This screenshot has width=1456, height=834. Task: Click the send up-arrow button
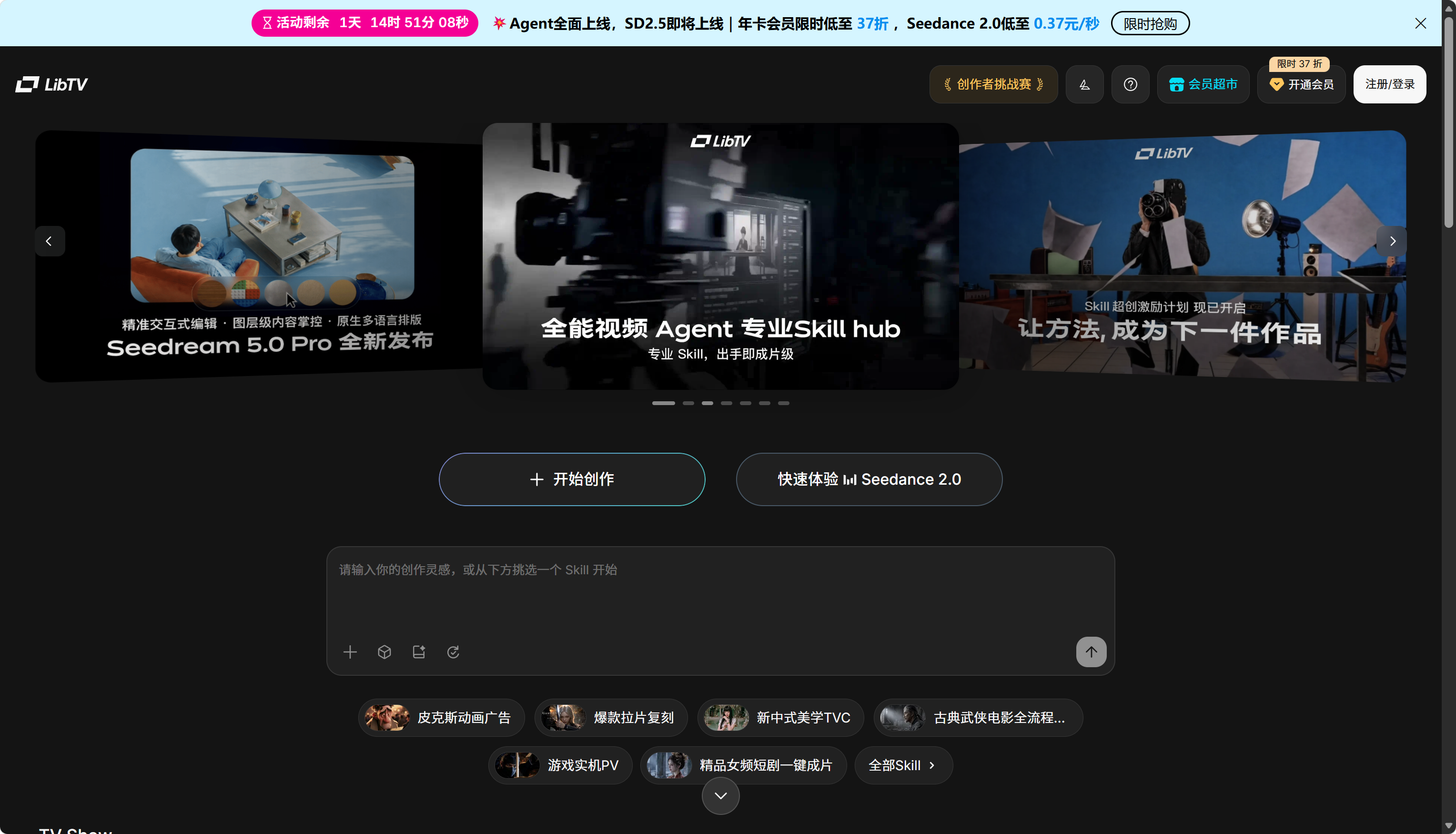(1091, 652)
